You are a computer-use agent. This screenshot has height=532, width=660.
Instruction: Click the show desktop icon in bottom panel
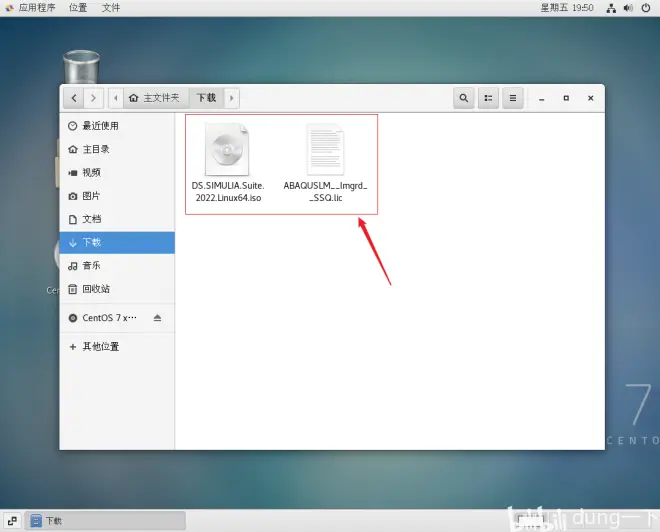click(12, 521)
